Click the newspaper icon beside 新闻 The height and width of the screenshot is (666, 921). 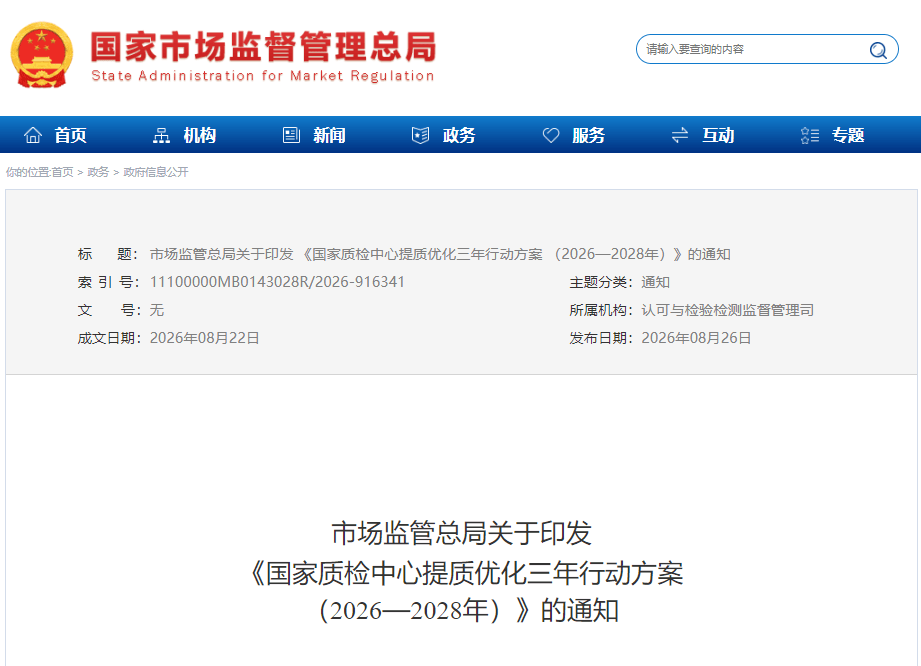pos(291,135)
